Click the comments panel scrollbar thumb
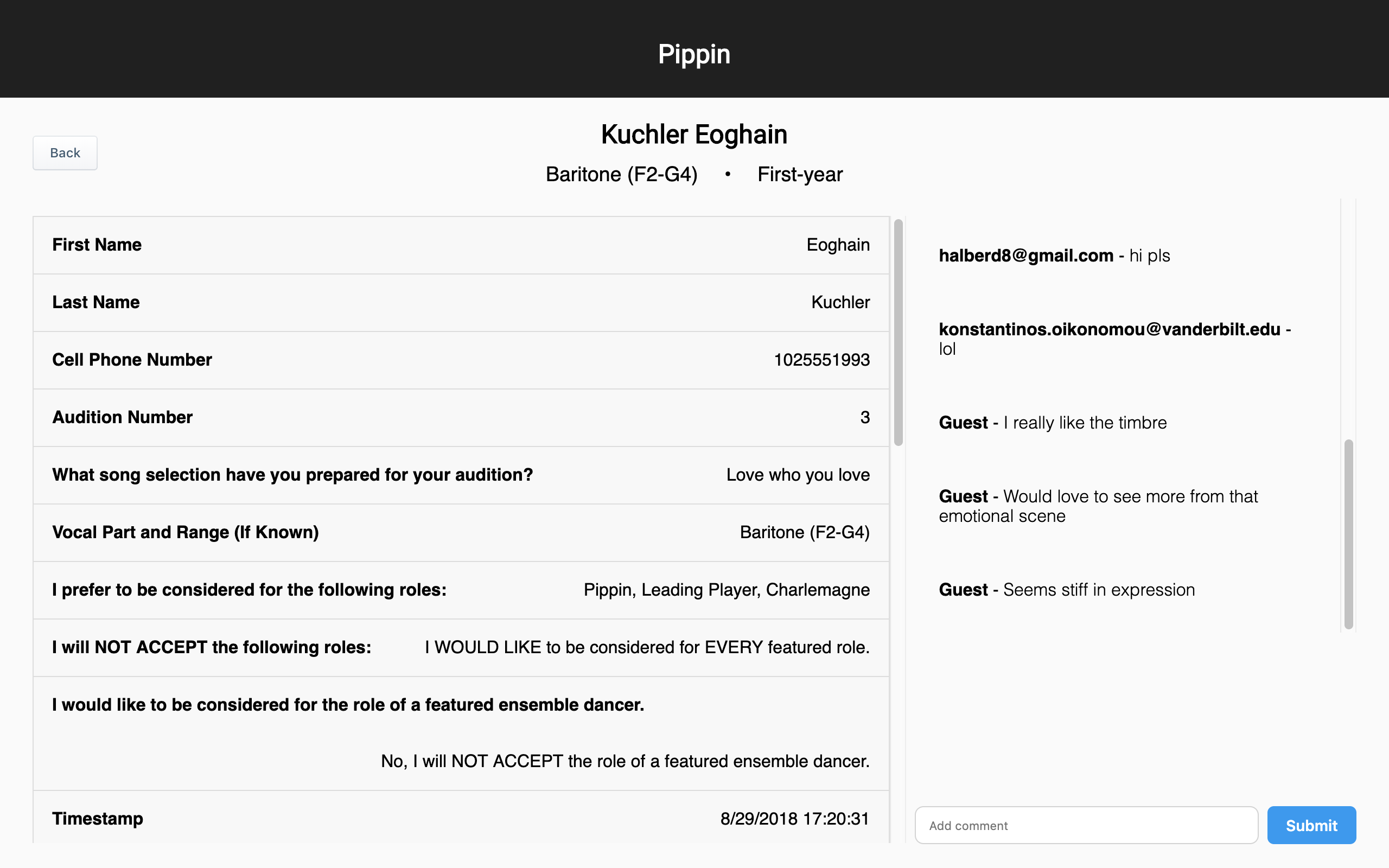Screen dimensions: 1389x868 (x=1348, y=534)
